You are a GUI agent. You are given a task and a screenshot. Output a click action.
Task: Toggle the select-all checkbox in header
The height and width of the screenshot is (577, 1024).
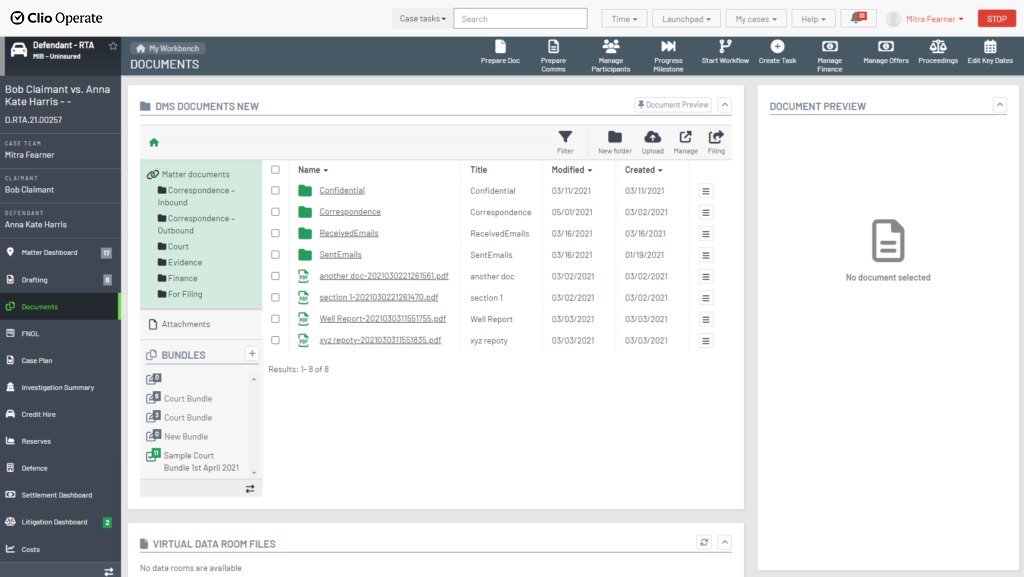point(276,170)
